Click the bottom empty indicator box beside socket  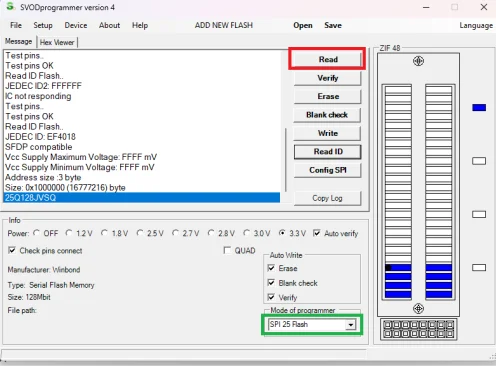[x=479, y=267]
